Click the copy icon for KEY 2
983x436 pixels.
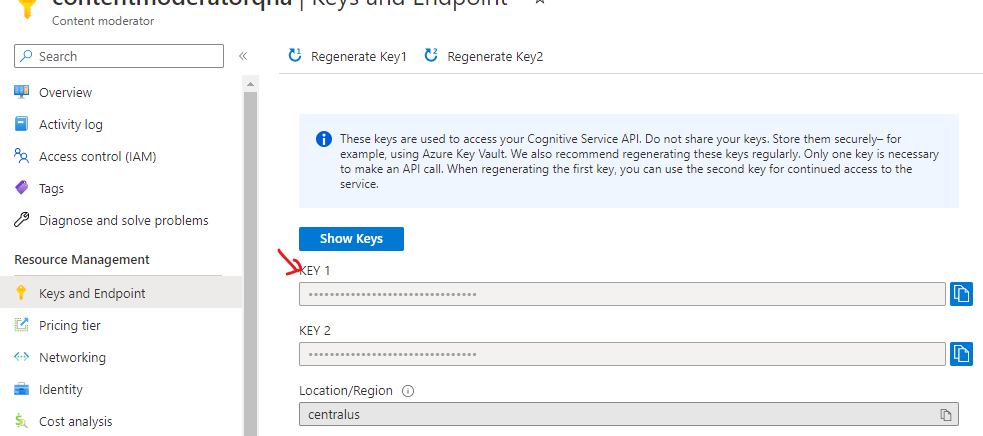click(x=961, y=354)
